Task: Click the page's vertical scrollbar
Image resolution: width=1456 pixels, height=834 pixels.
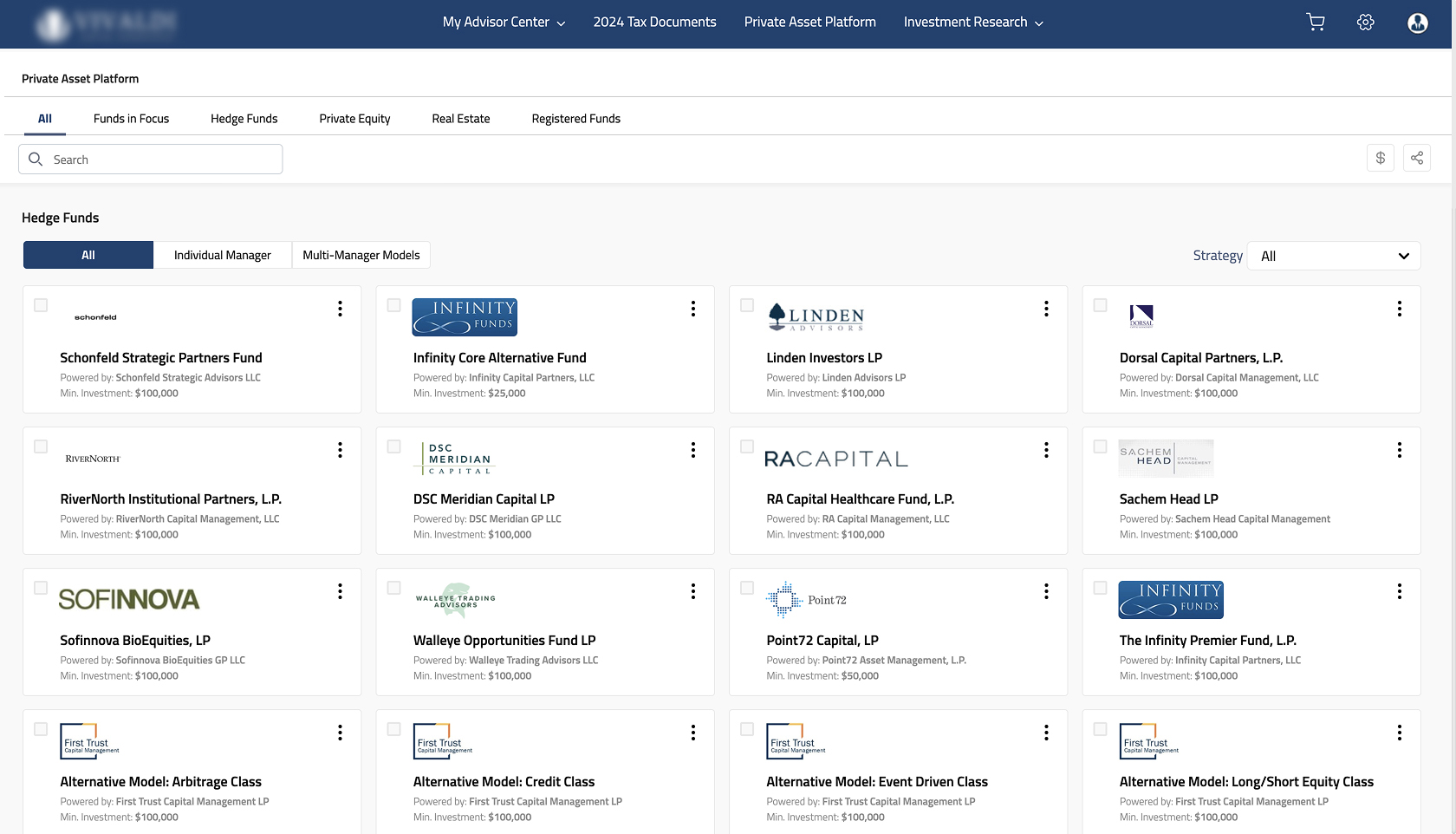Action: 1453,417
